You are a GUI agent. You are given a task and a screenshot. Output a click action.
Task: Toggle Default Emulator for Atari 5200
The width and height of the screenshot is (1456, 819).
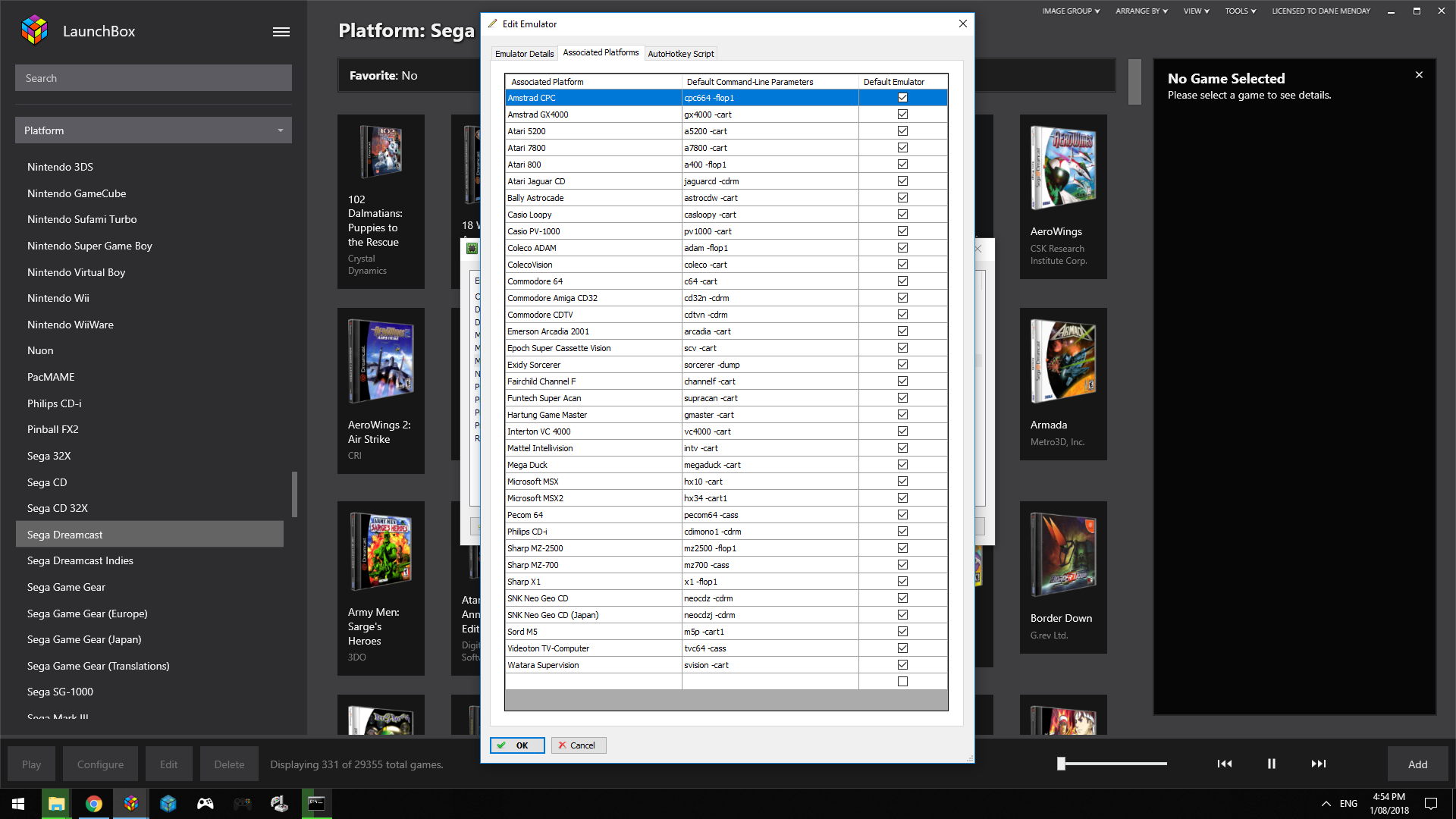[x=902, y=131]
